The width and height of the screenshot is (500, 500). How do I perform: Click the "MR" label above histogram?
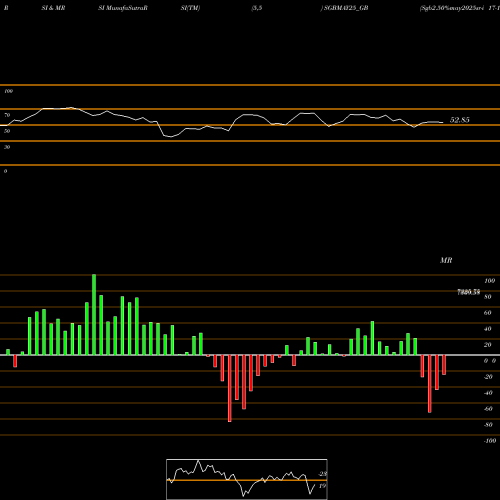(446, 260)
